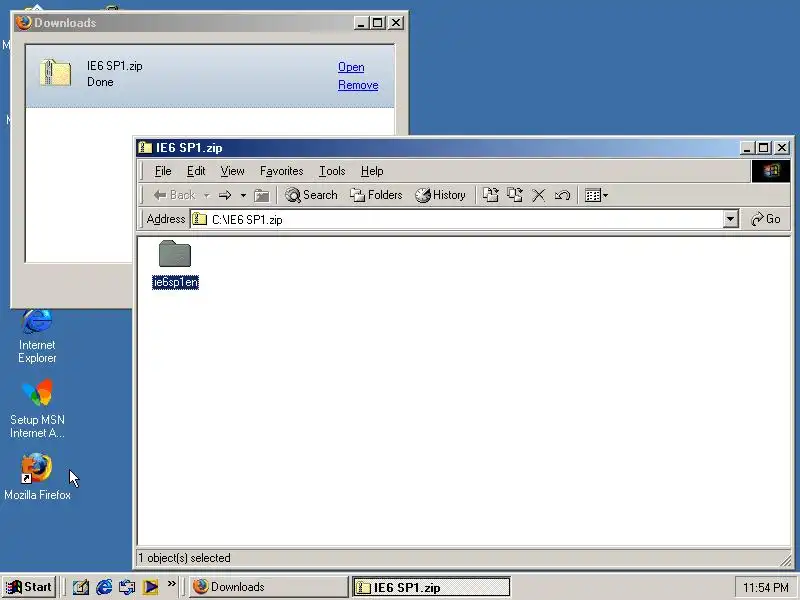Screen dimensions: 800x600
Task: Maximize the Downloads window
Action: tap(378, 23)
